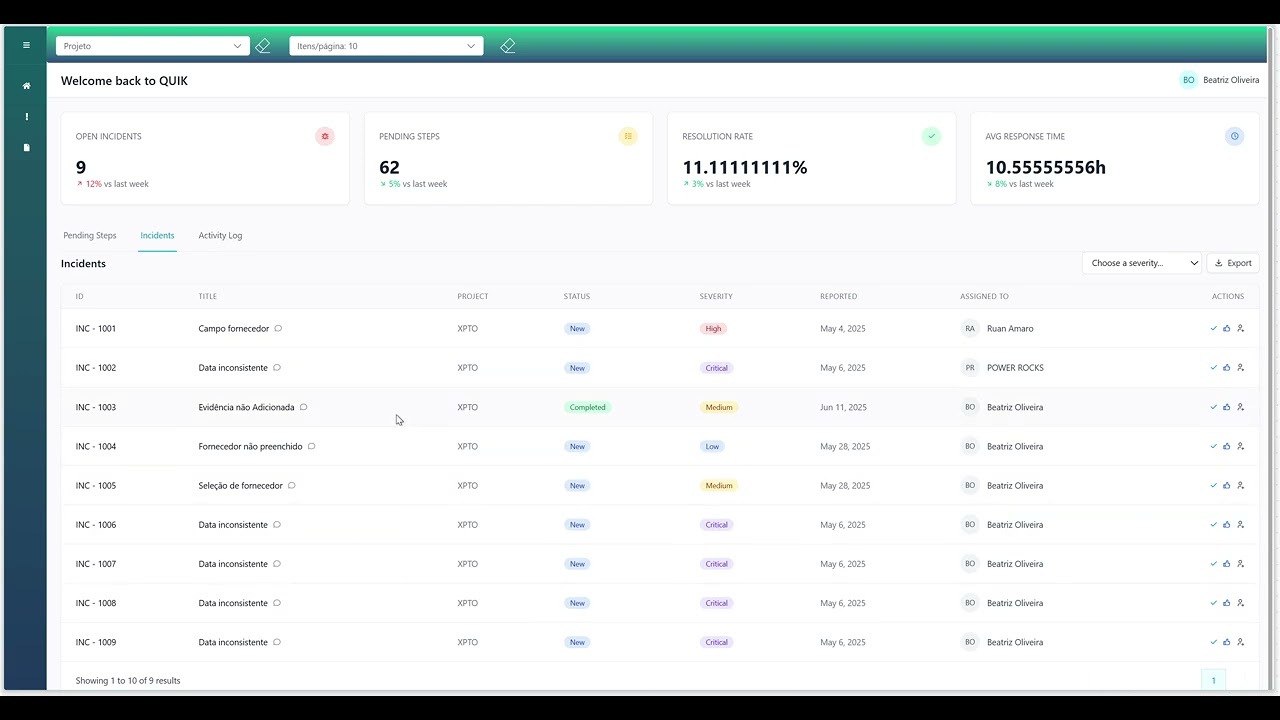
Task: Click the 10.55555556h response time value
Action: point(1046,167)
